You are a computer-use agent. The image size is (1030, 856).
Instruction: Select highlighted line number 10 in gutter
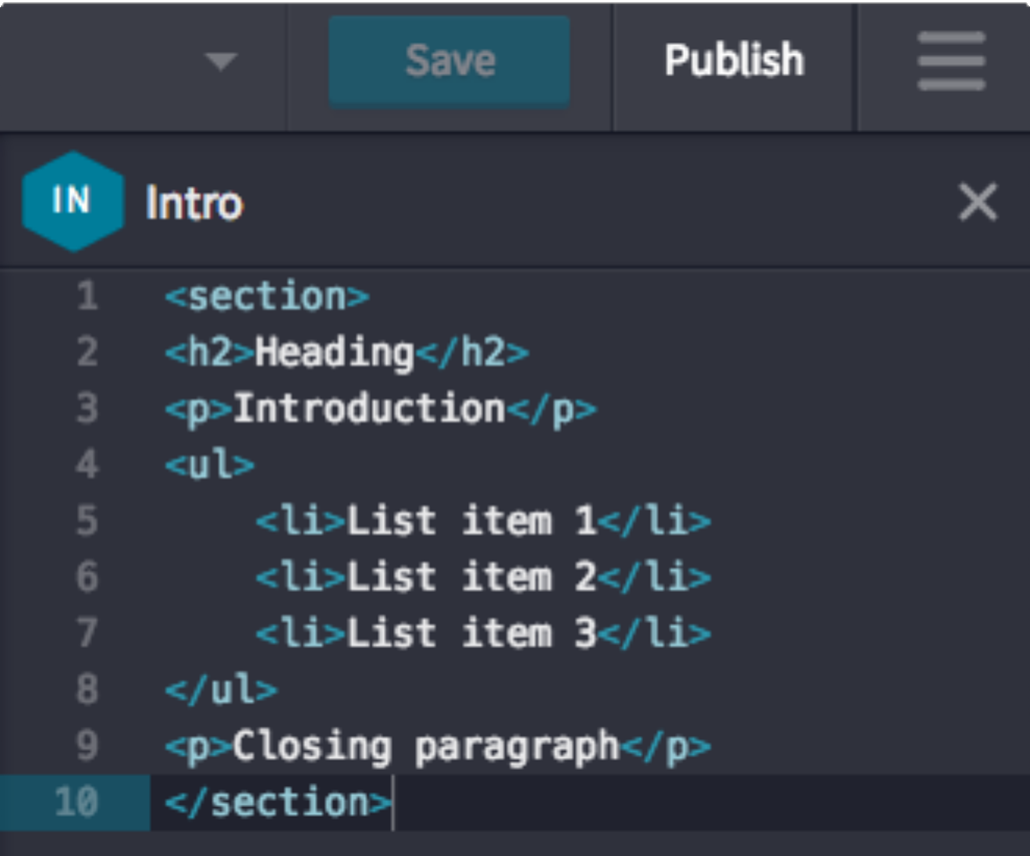coord(77,802)
